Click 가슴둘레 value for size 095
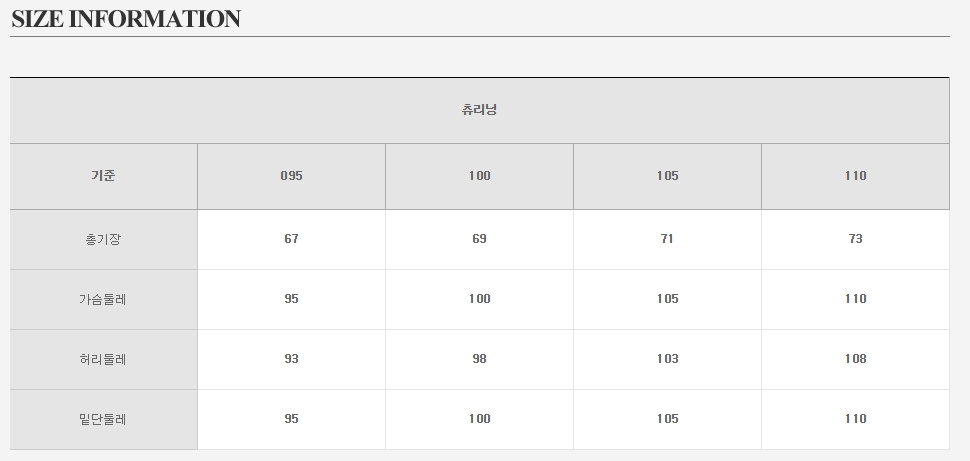The width and height of the screenshot is (970, 461). 291,299
